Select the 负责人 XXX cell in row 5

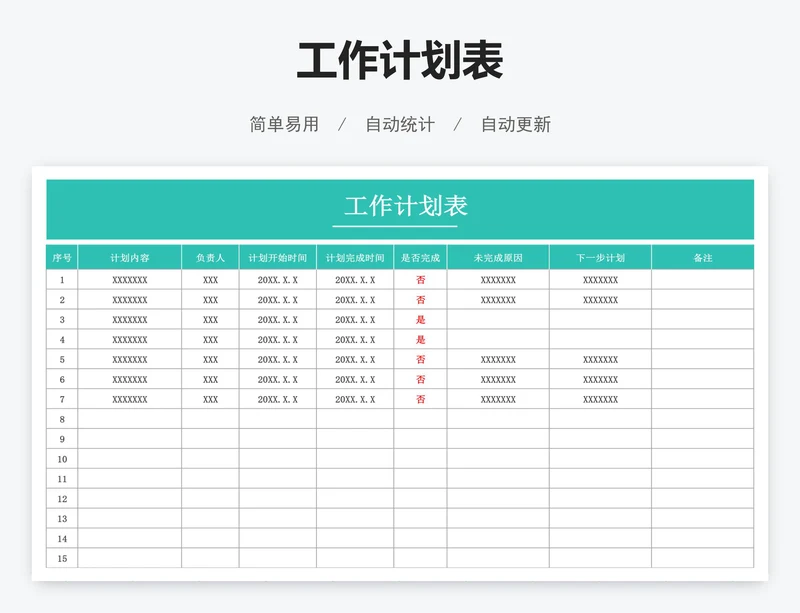click(x=210, y=359)
